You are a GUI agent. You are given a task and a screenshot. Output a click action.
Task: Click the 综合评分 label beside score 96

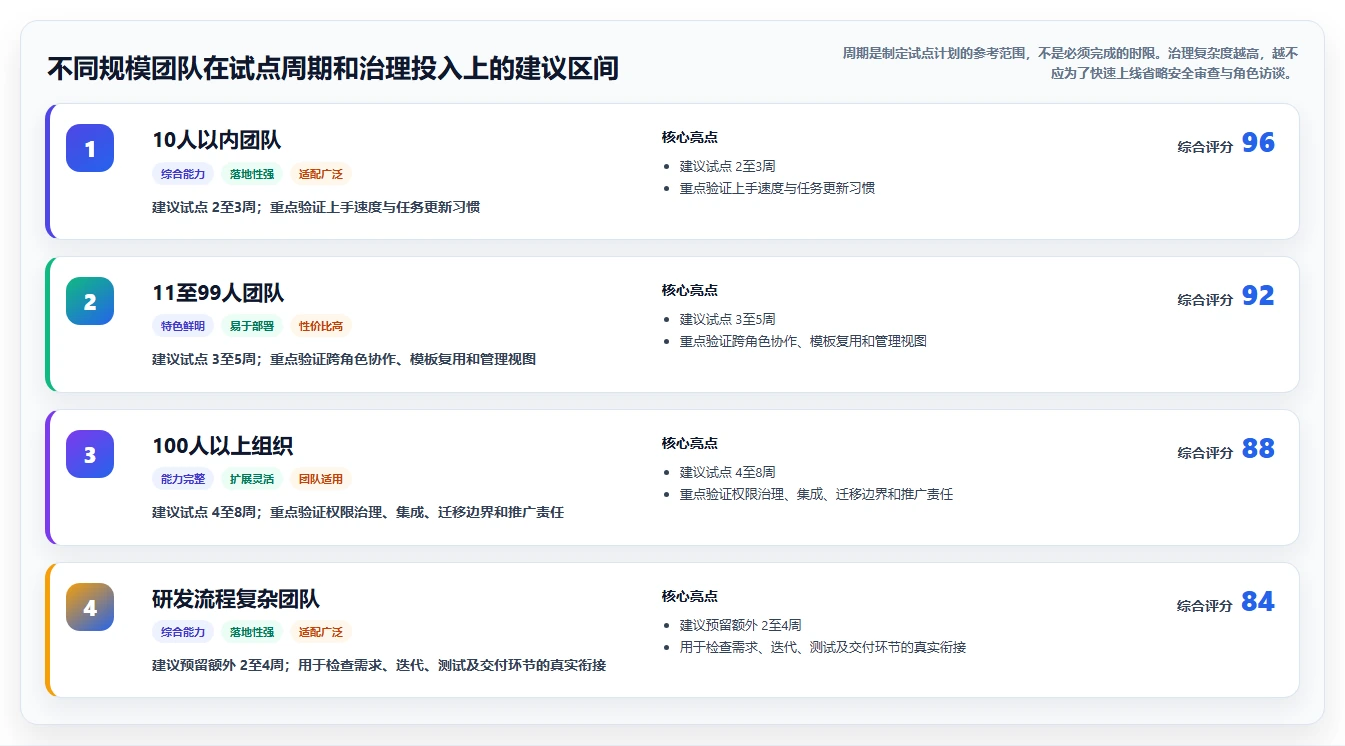tap(1205, 147)
